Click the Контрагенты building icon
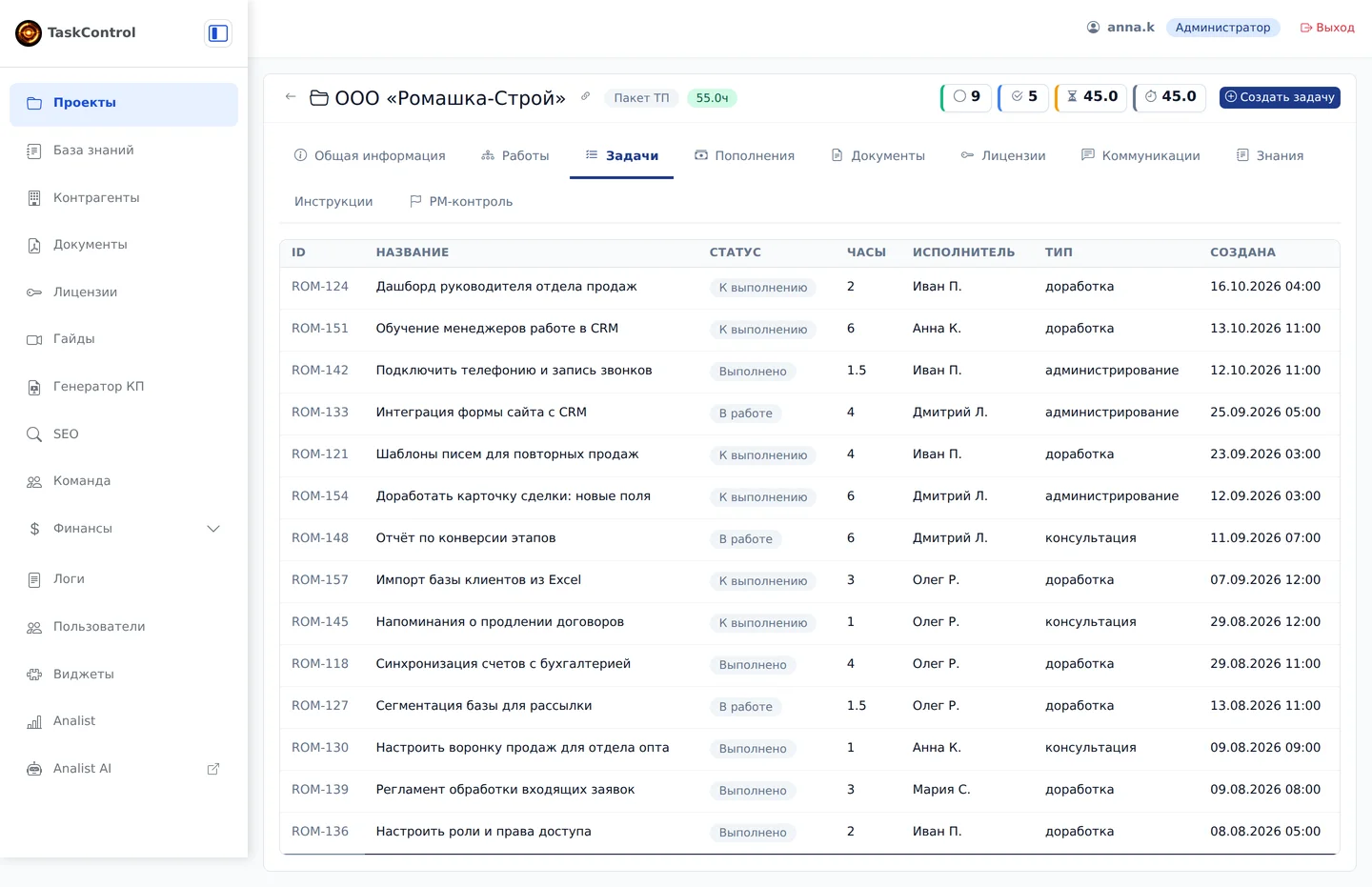The width and height of the screenshot is (1372, 887). (x=34, y=198)
